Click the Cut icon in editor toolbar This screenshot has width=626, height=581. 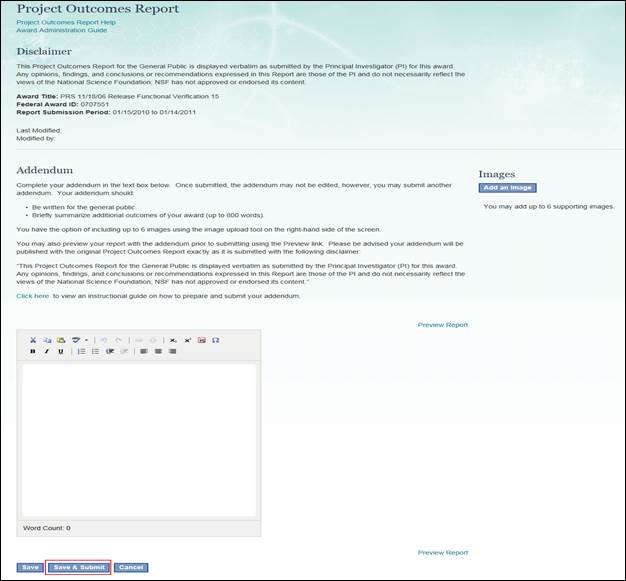pos(33,340)
